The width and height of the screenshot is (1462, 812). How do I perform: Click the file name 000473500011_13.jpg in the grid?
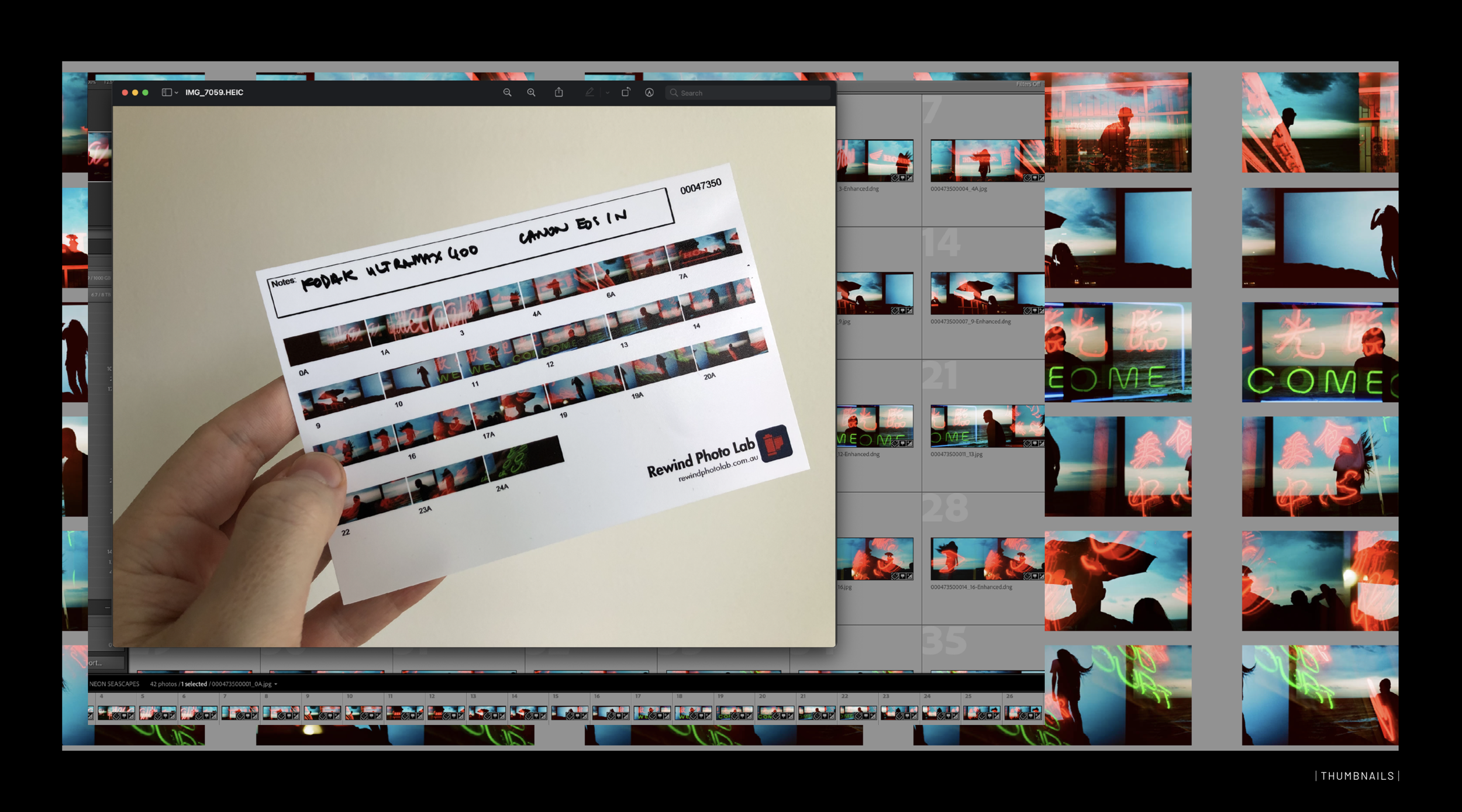click(957, 454)
